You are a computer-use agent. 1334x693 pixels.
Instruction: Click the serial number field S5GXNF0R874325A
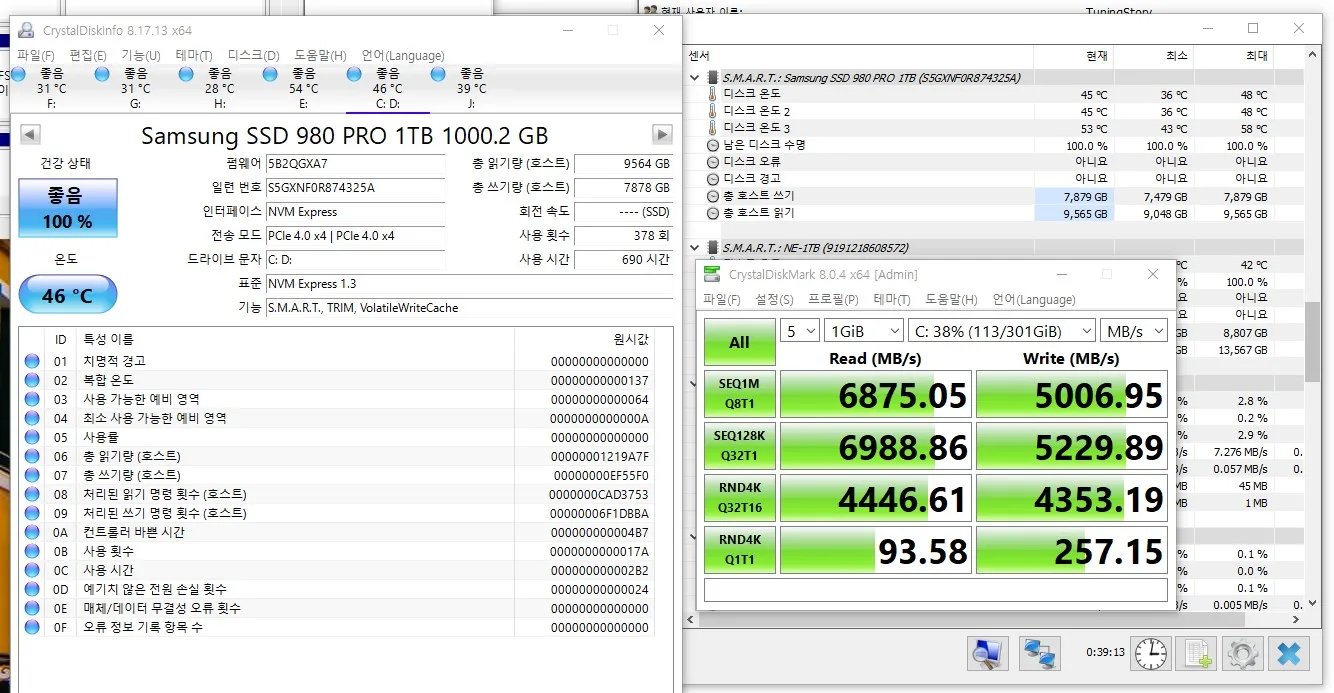tap(355, 188)
